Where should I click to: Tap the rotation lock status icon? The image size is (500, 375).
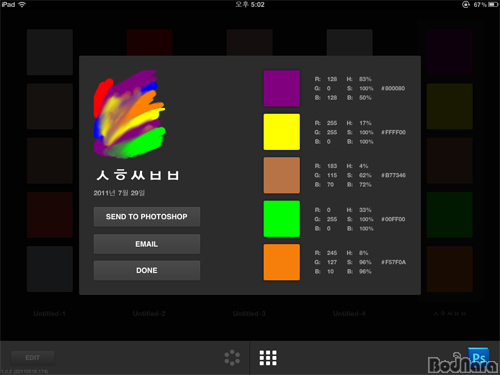pyautogui.click(x=466, y=5)
